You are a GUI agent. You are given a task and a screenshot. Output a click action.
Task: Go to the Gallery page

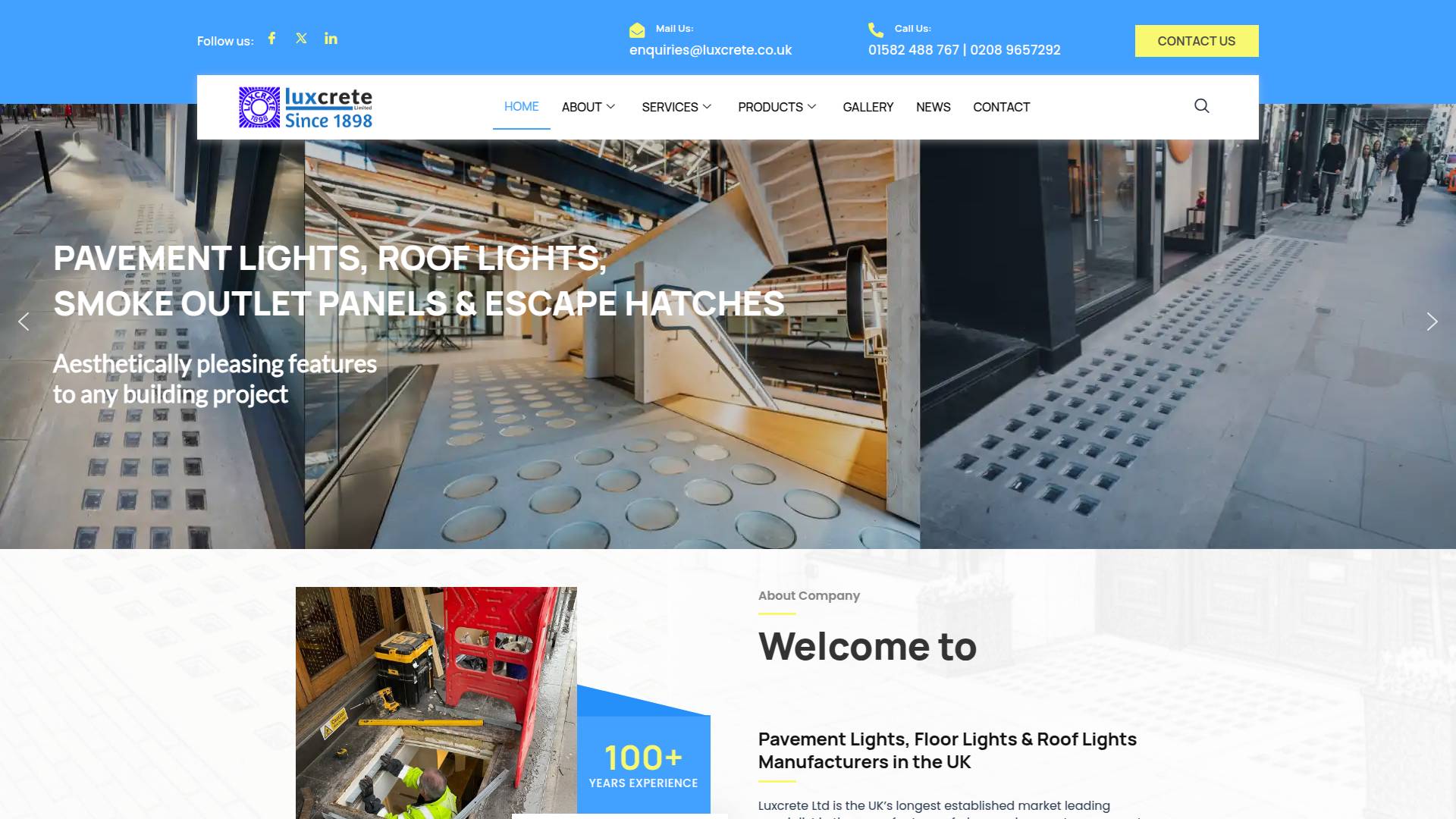(868, 107)
